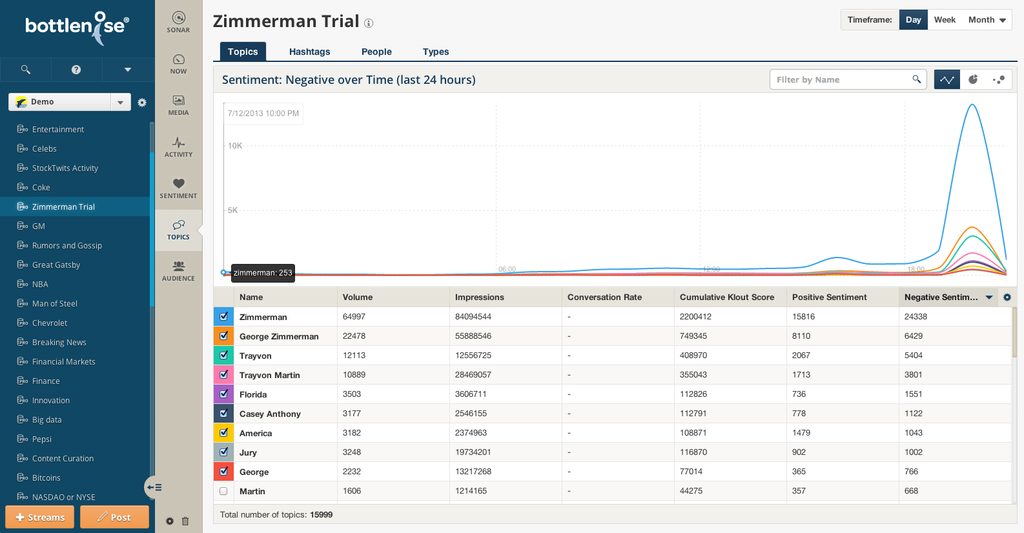Switch to the People tab
The height and width of the screenshot is (533, 1024).
(x=376, y=52)
